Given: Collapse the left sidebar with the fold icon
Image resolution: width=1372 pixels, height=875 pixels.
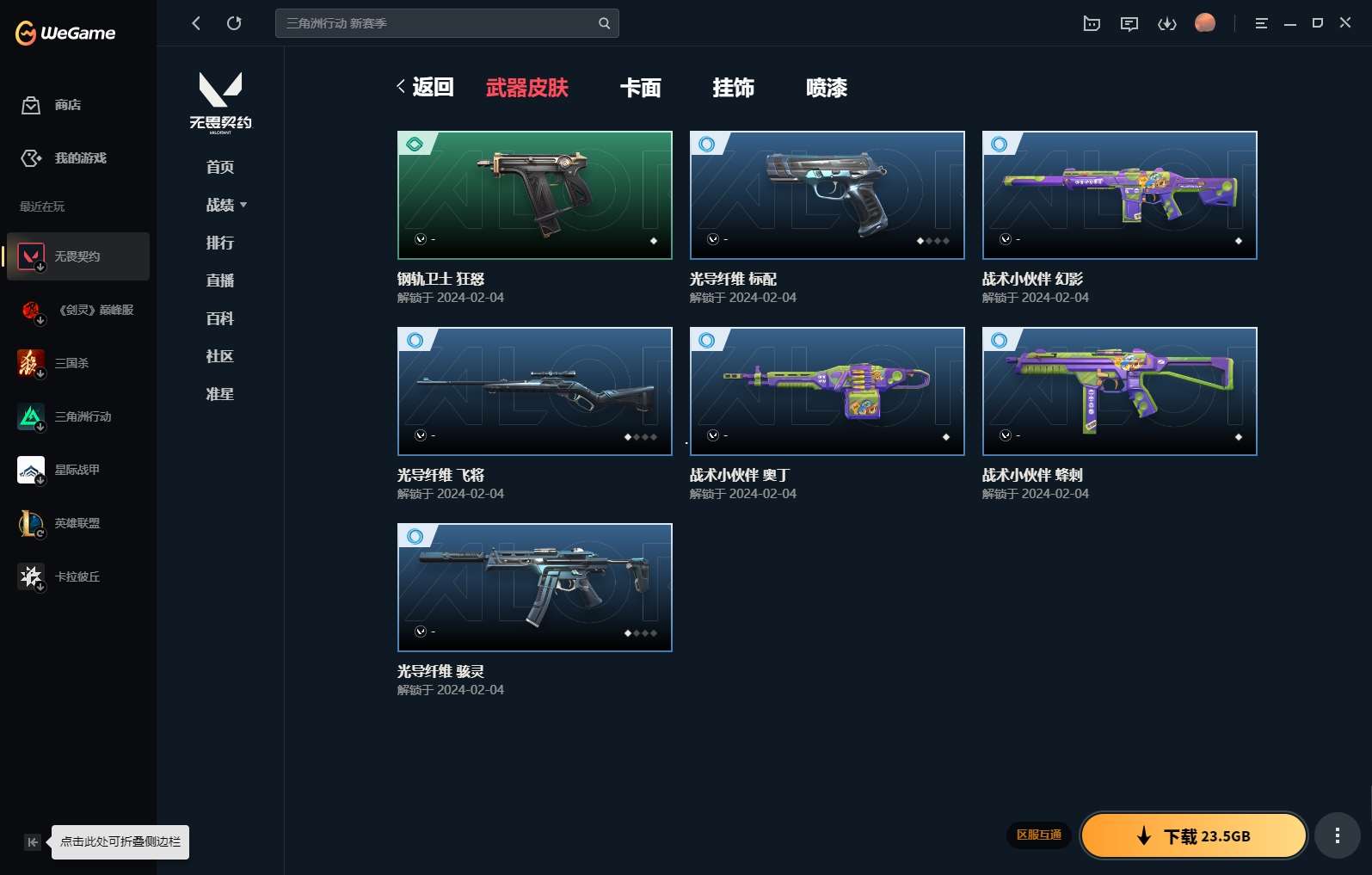Looking at the screenshot, I should [32, 842].
